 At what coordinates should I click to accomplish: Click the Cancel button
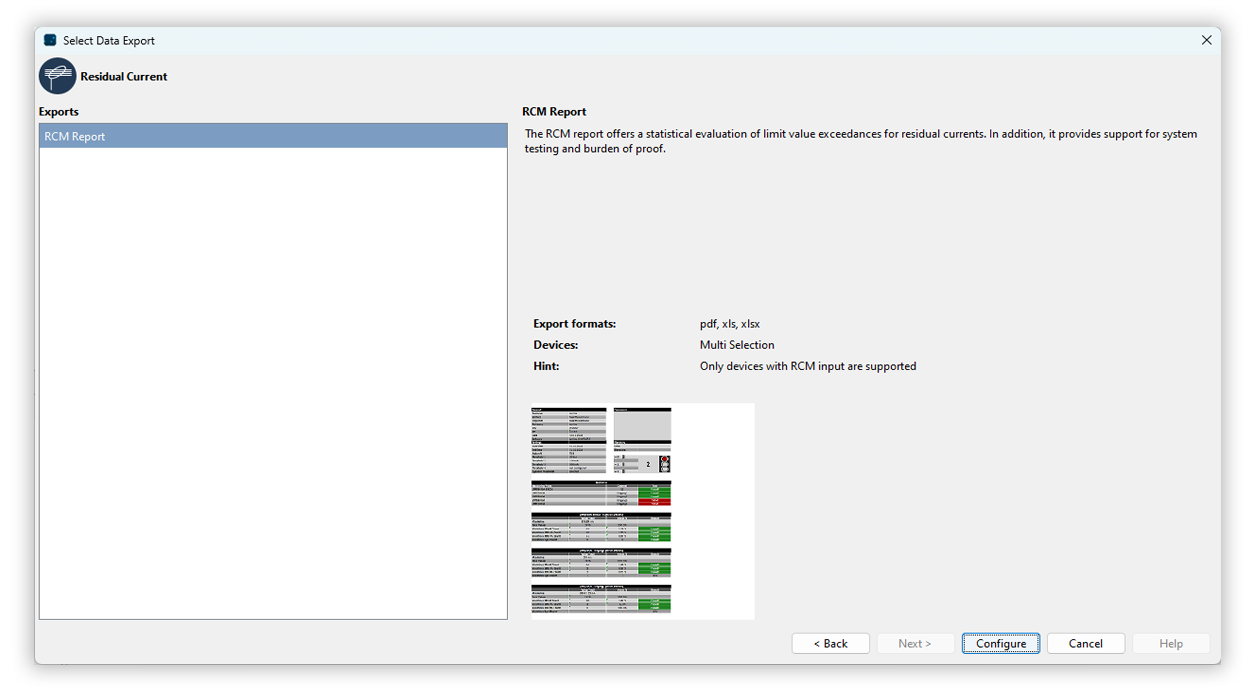click(1085, 644)
